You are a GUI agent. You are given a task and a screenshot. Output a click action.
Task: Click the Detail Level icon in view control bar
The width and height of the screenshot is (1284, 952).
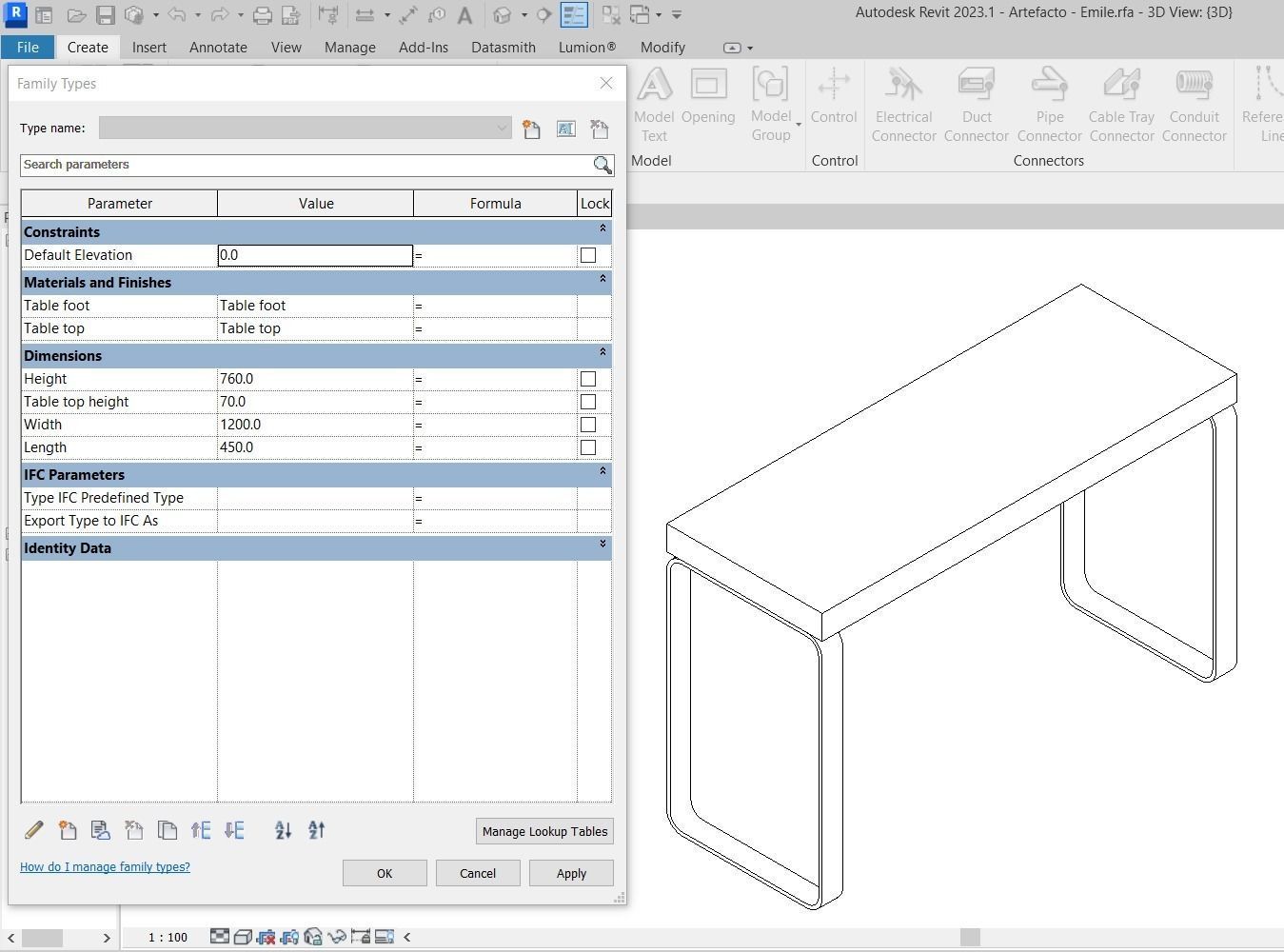click(x=220, y=937)
